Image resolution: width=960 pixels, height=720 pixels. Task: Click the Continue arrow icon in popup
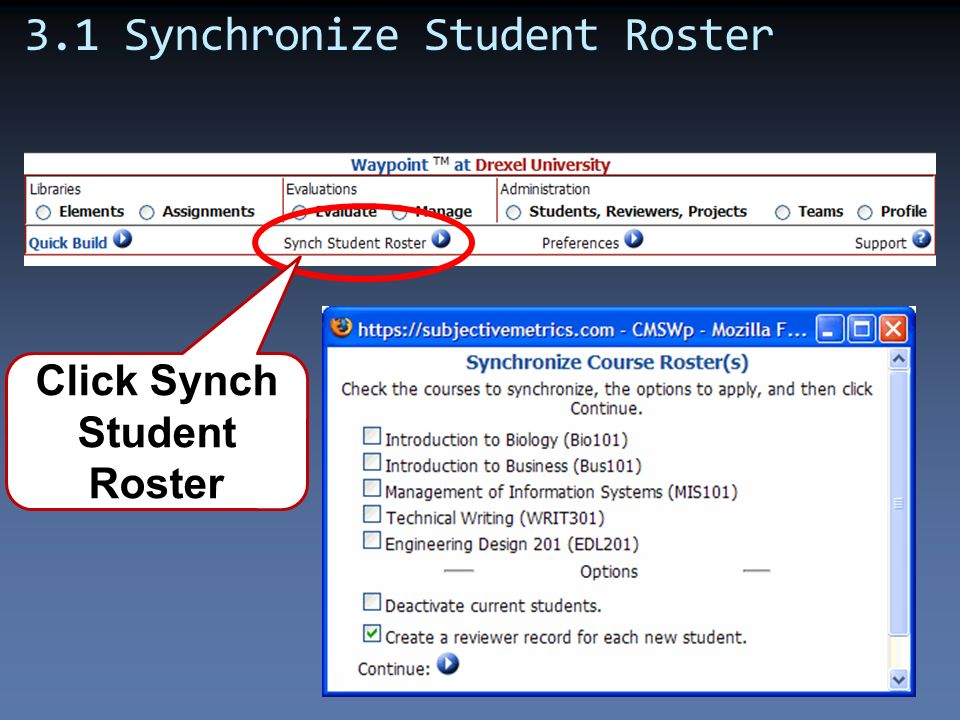[448, 664]
